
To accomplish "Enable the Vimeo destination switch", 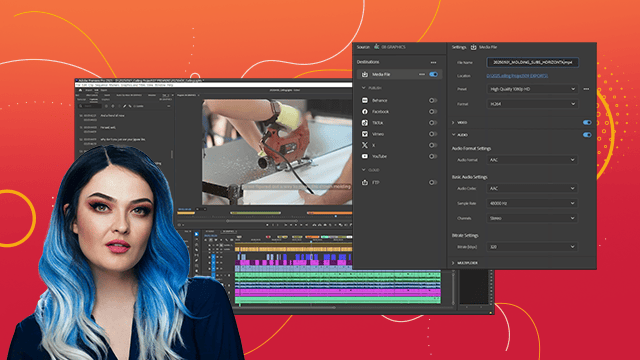I will (x=433, y=134).
